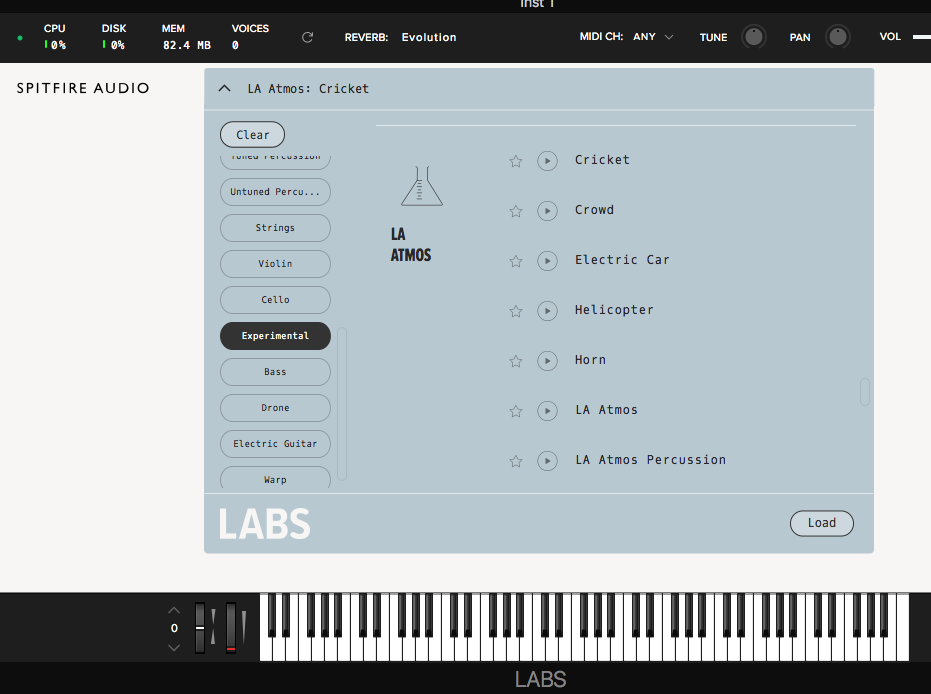
Task: Play the Helicopter preset preview
Action: [547, 311]
